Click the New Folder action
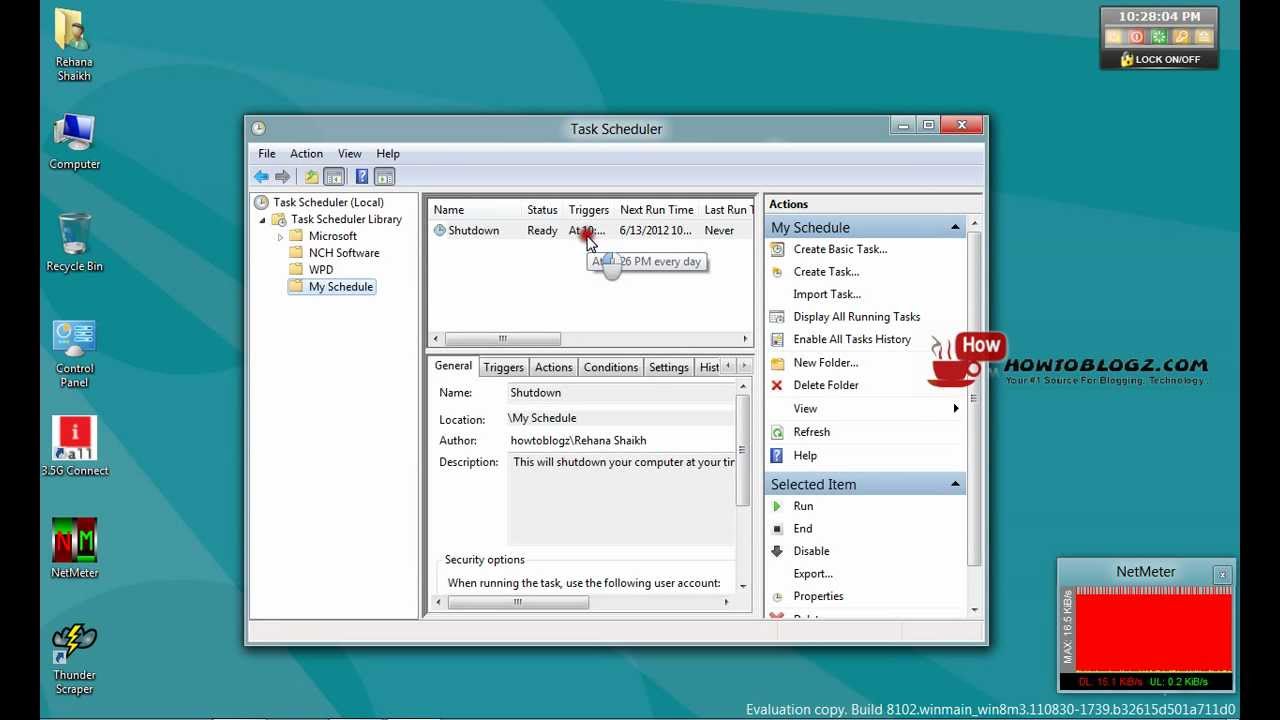This screenshot has width=1280, height=720. pyautogui.click(x=825, y=362)
